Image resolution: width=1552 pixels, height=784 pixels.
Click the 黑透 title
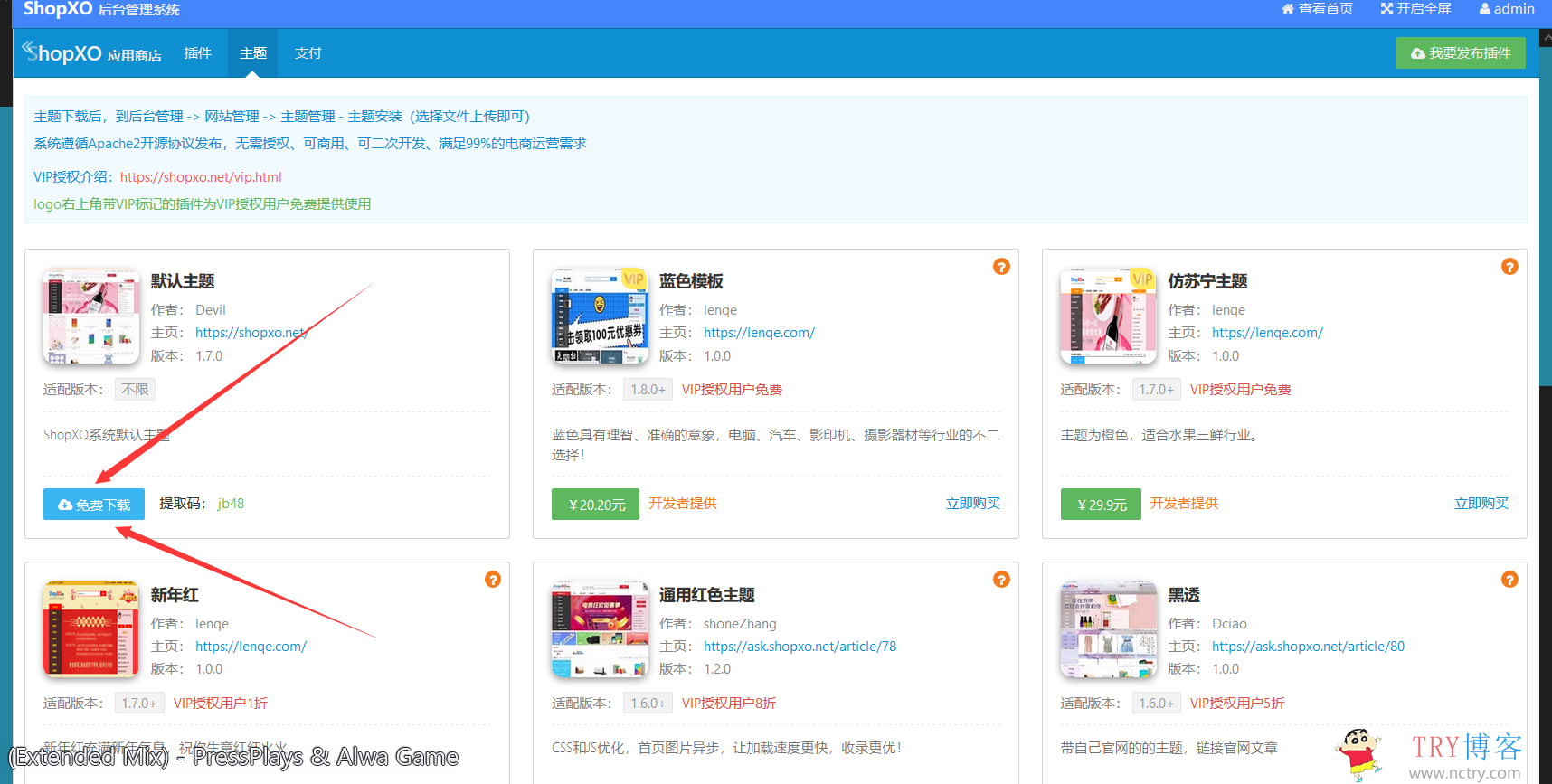(x=1183, y=595)
